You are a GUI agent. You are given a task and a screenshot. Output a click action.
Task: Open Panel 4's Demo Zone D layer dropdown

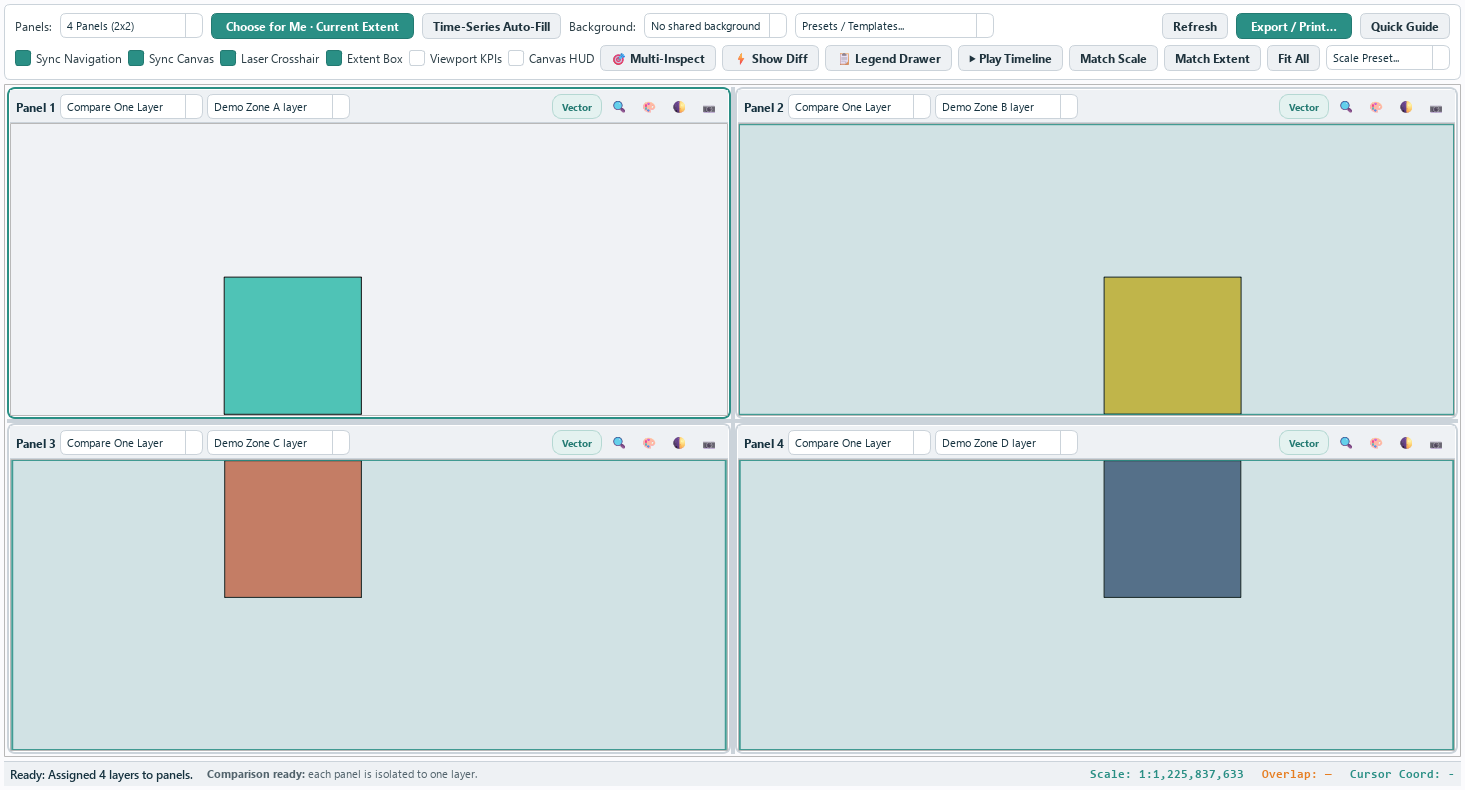1006,443
